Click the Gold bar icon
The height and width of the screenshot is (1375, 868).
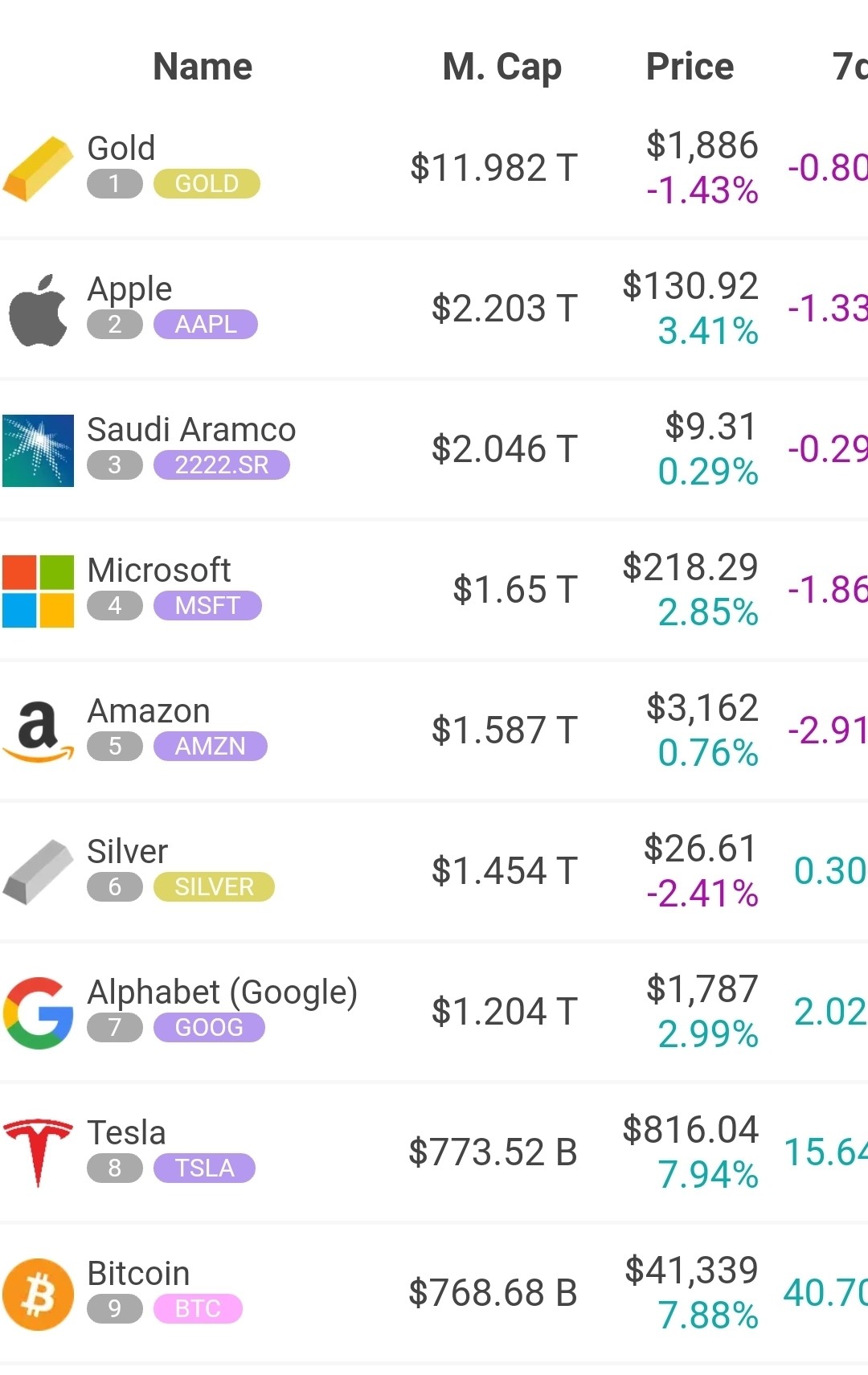(x=38, y=169)
